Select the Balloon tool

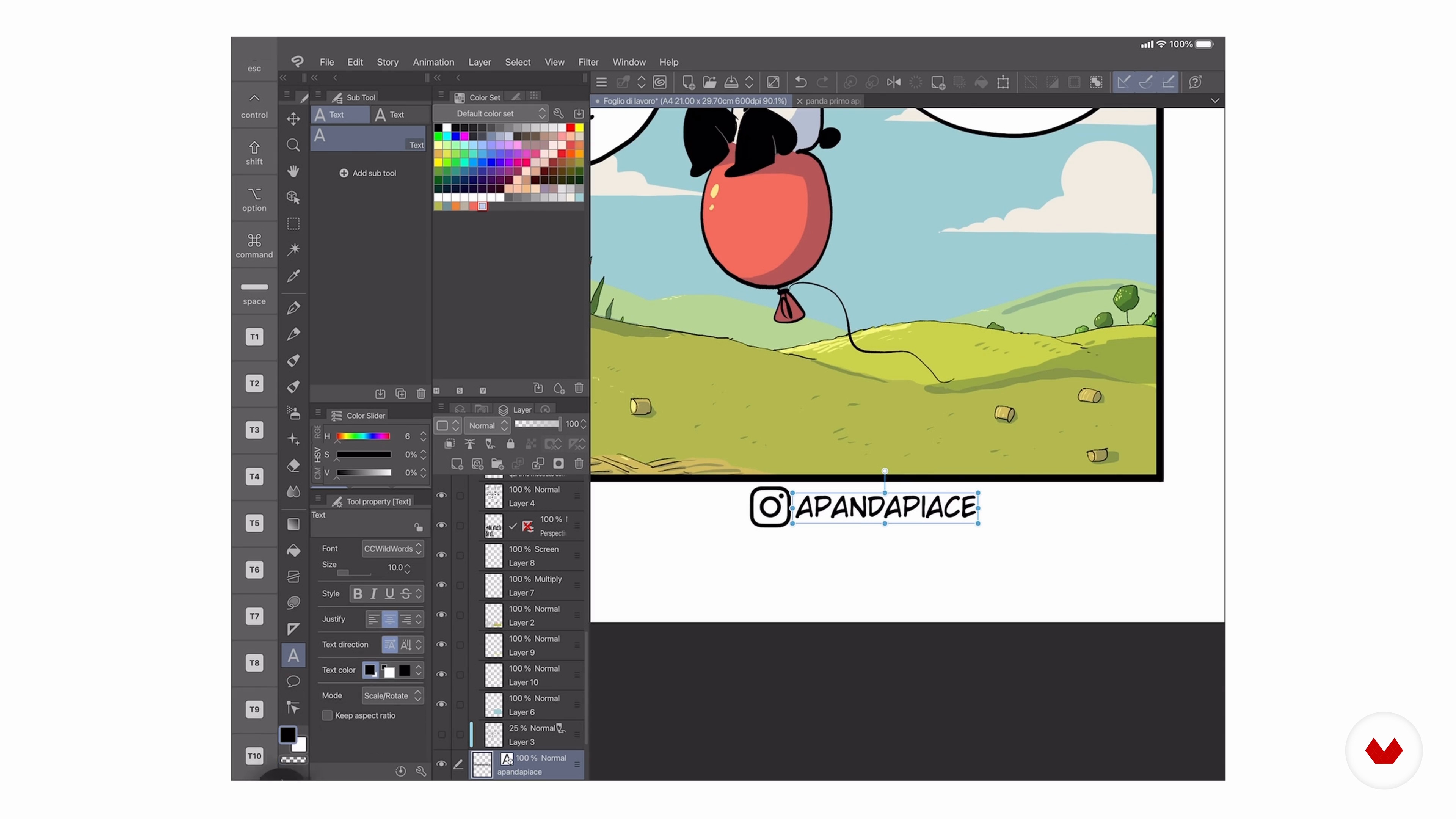293,682
